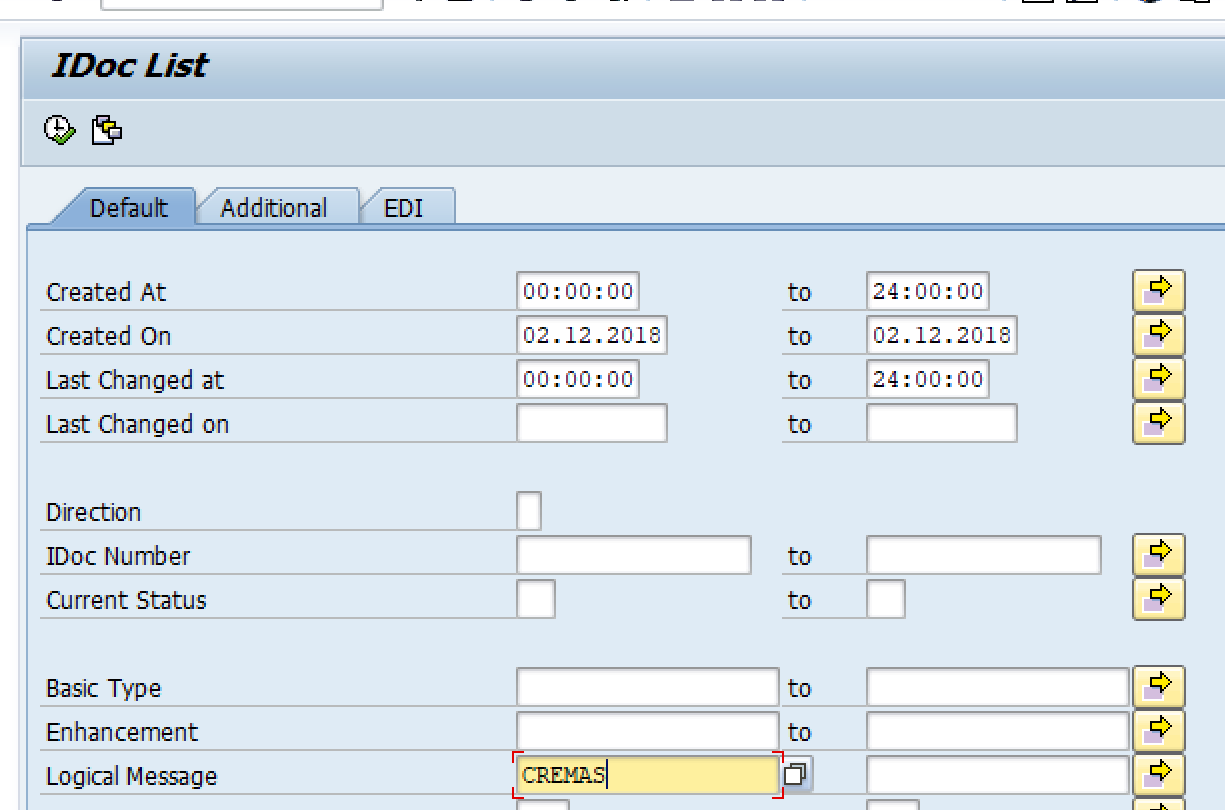Open multiple selection for Last Changed at
This screenshot has height=810, width=1225.
[x=1158, y=379]
